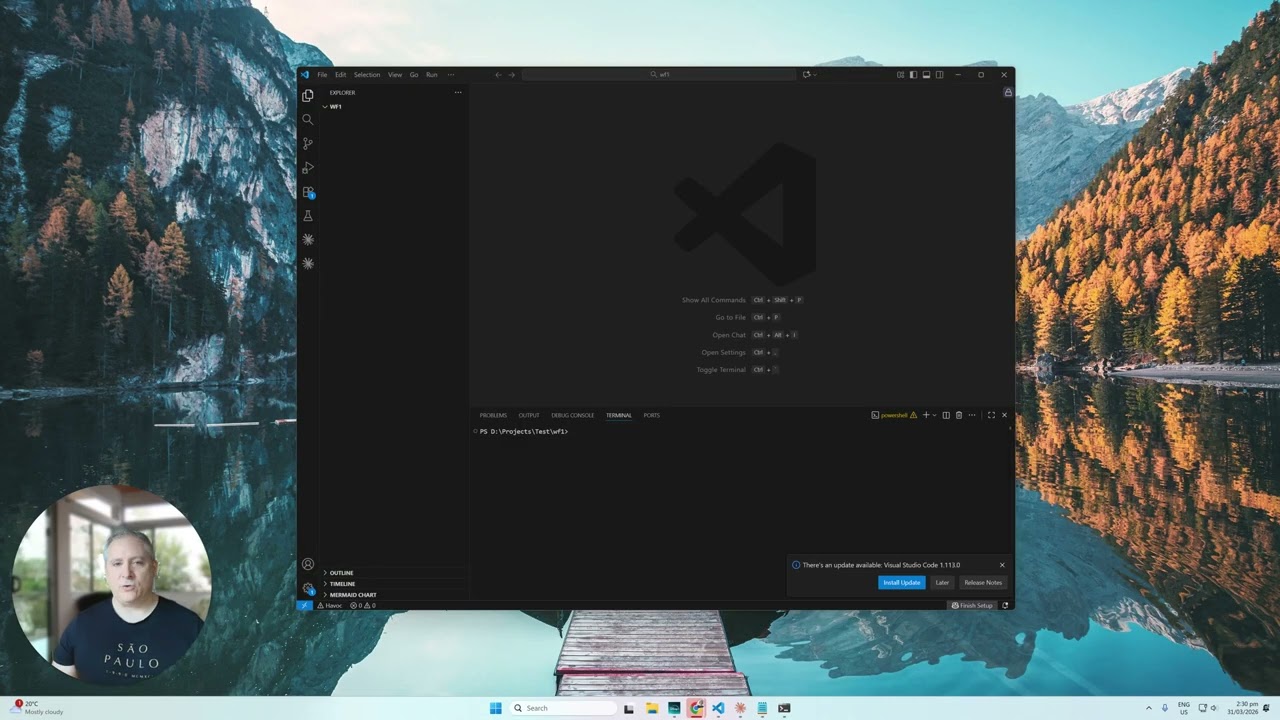Click the Windows taskbar Search box
Screen dimensions: 1280x720
562,708
